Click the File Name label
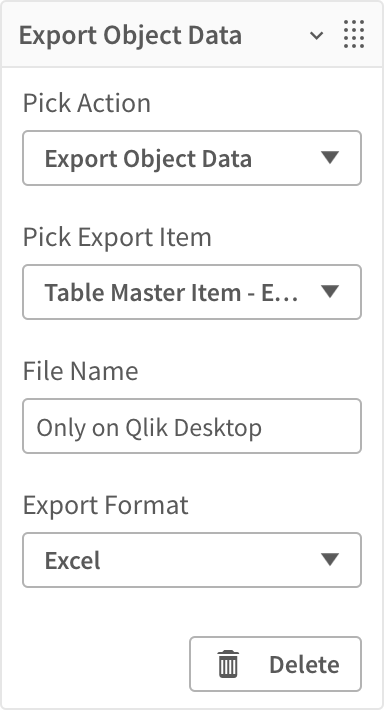384x710 pixels. click(x=81, y=371)
